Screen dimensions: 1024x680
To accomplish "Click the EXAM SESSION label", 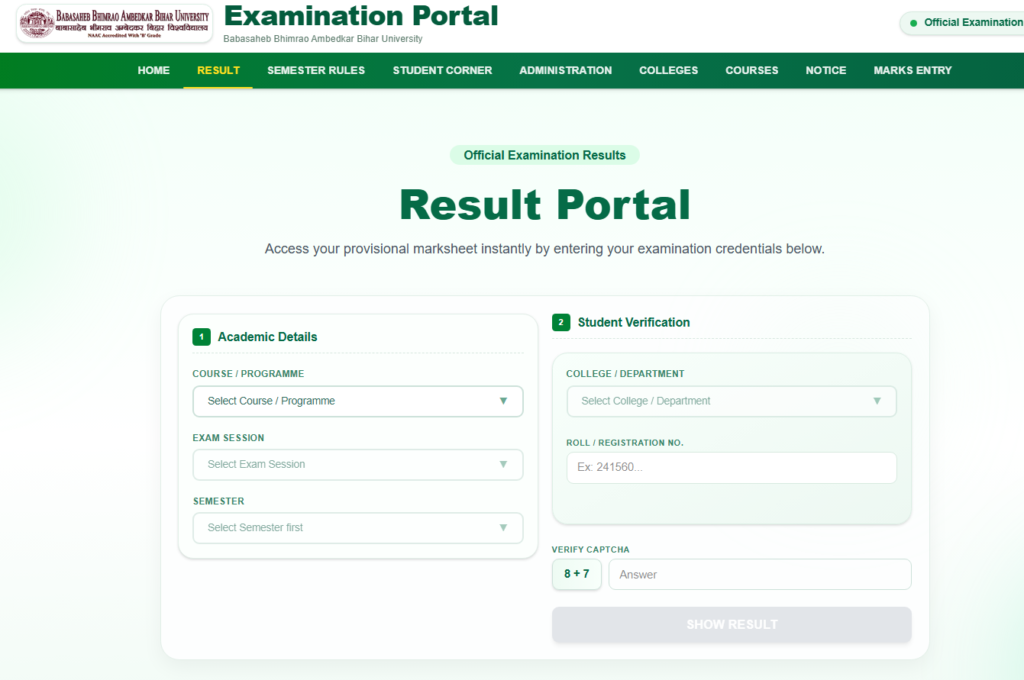I will tap(229, 438).
